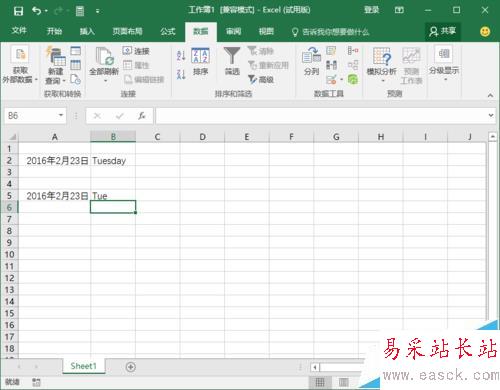500x390 pixels.
Task: Click the formula bar Cancel X icon
Action: coord(97,116)
